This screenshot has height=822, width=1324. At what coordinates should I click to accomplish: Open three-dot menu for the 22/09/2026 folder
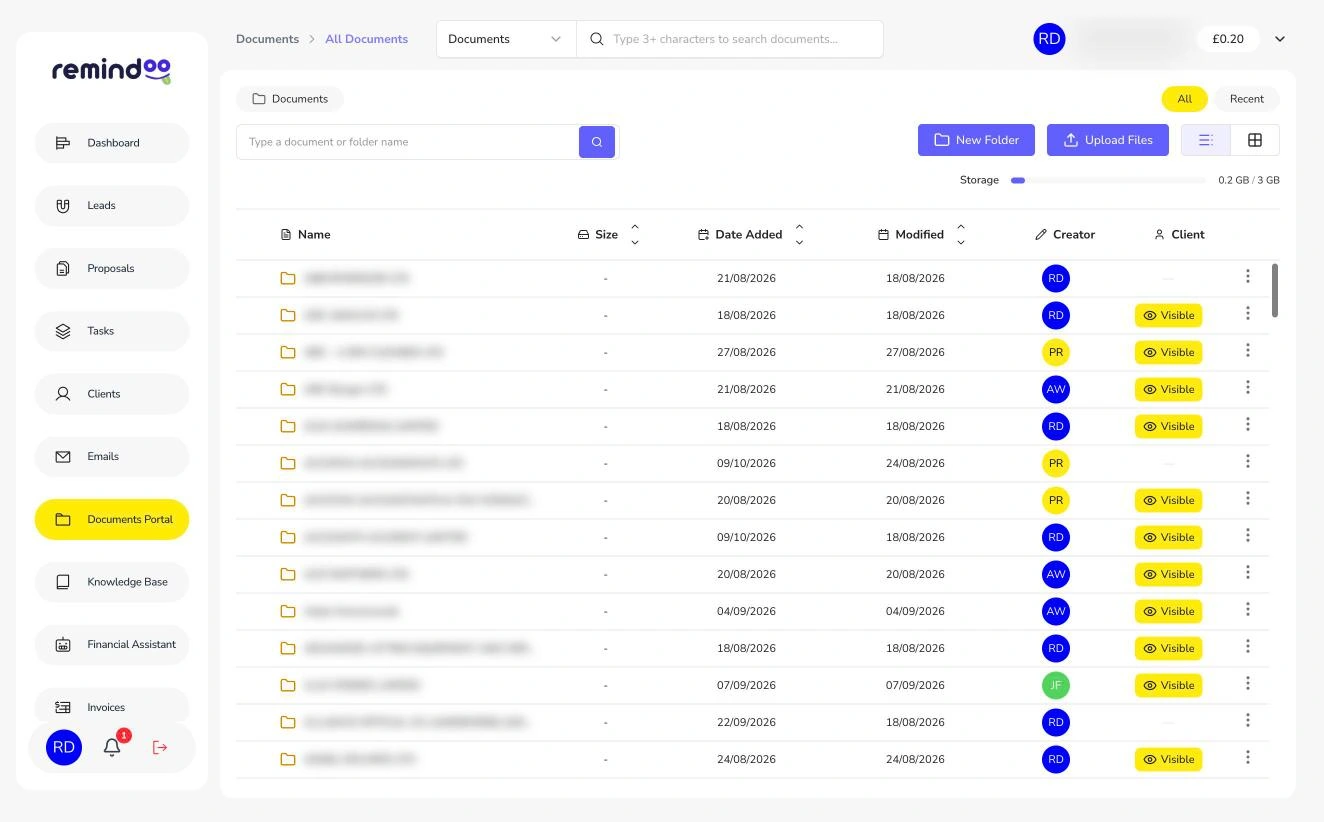point(1247,721)
